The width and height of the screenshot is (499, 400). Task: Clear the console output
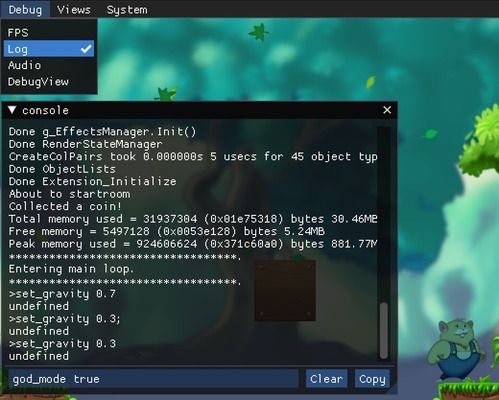326,379
